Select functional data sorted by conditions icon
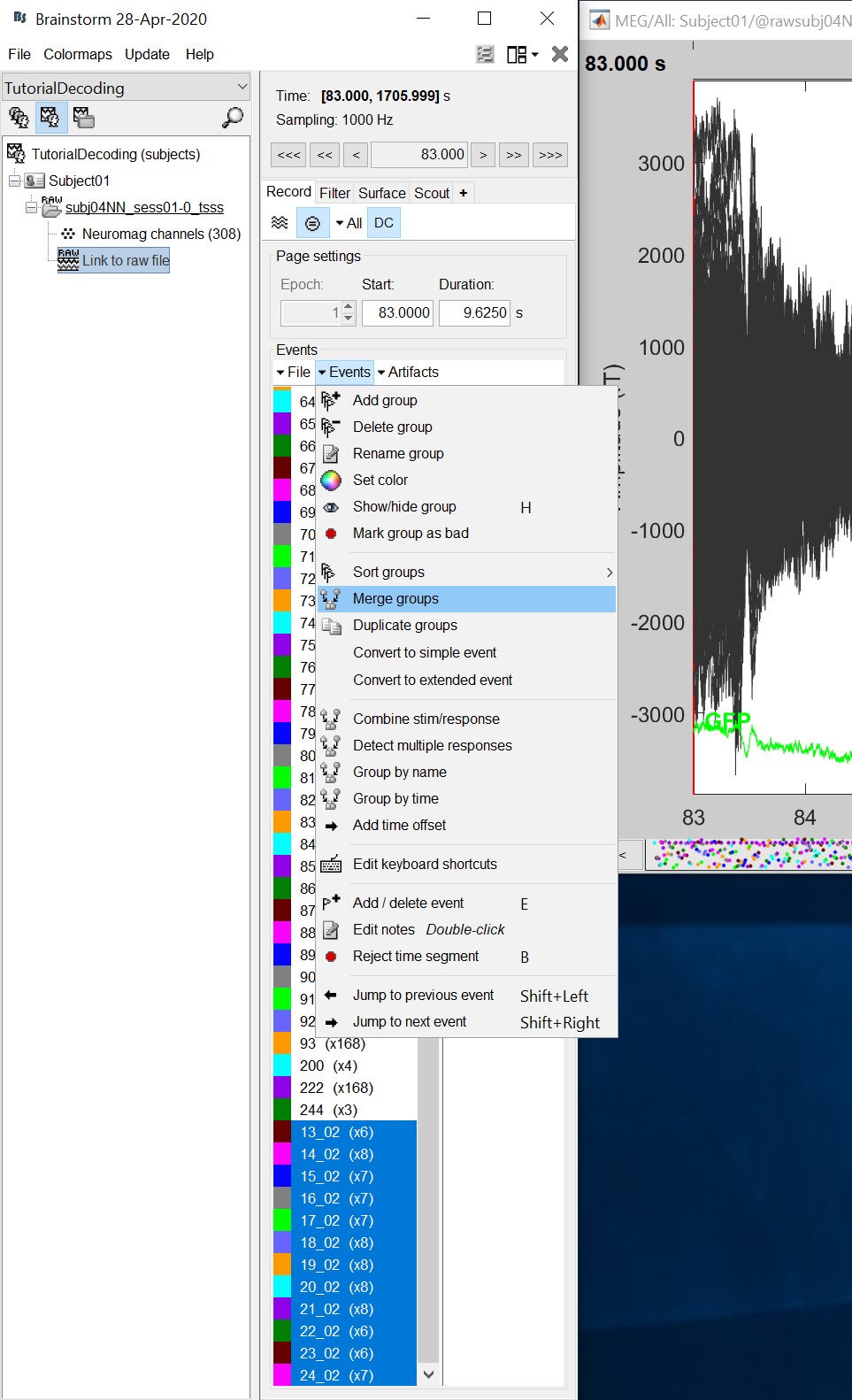The image size is (852, 1400). (83, 117)
